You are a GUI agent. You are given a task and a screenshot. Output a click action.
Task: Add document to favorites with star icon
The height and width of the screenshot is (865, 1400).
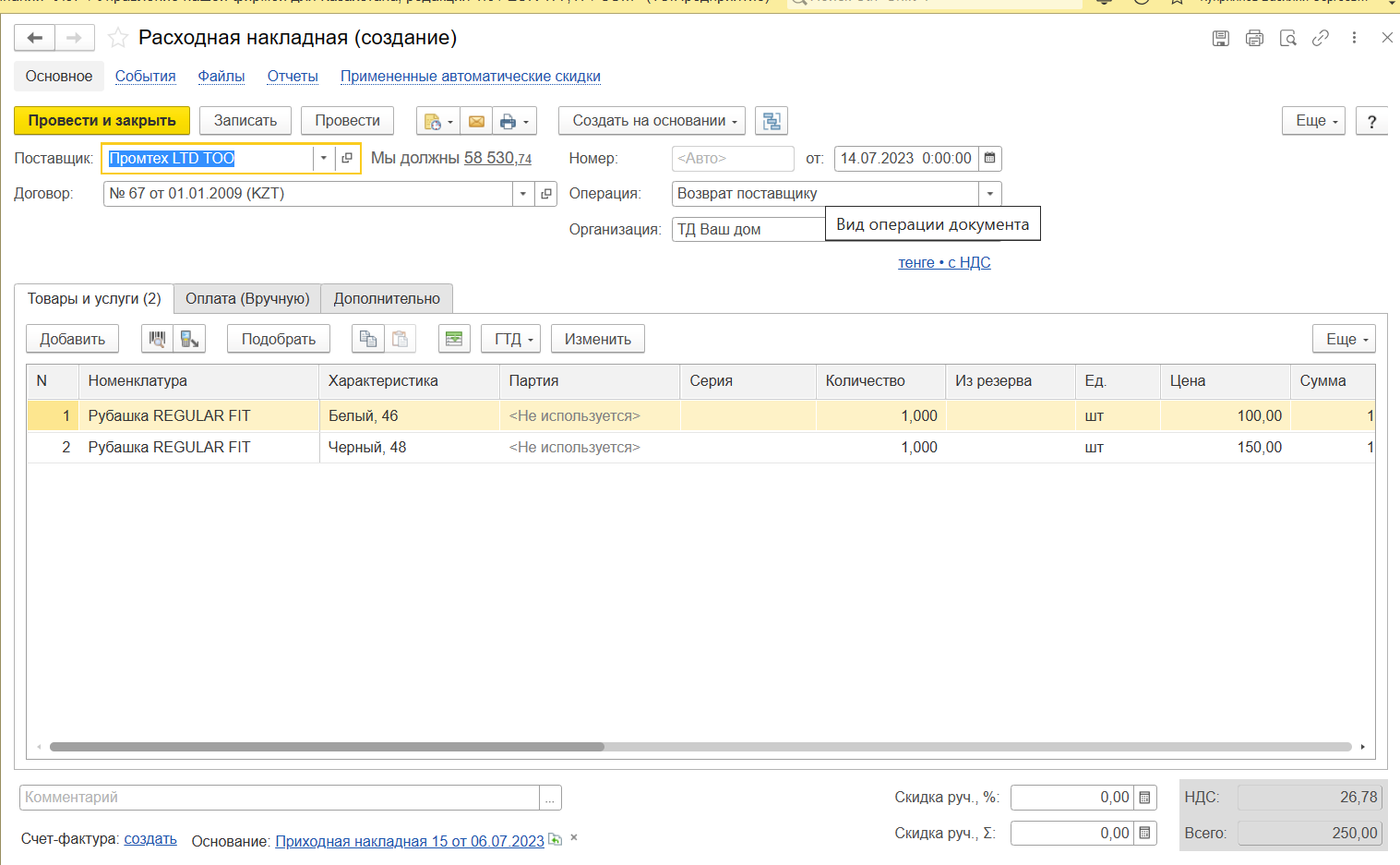pos(118,38)
